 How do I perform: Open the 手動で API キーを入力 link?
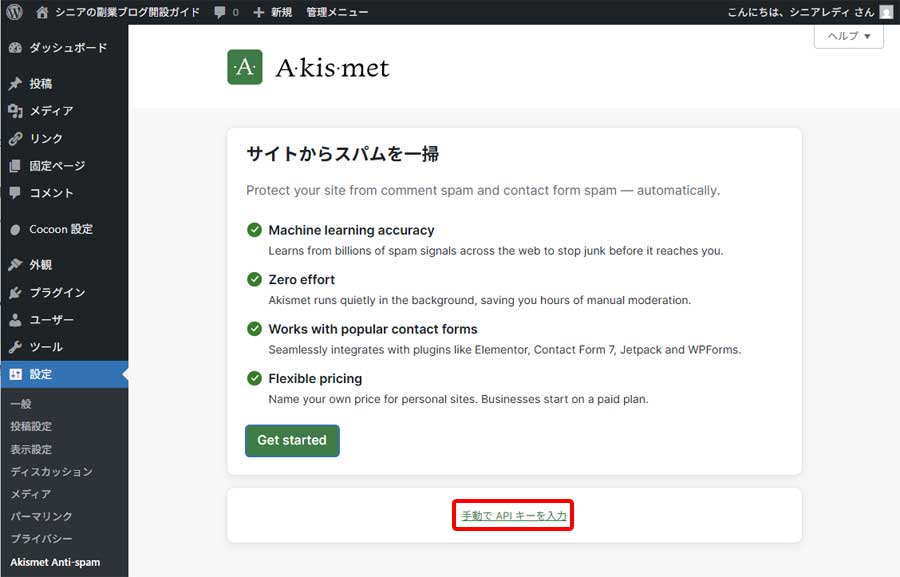pyautogui.click(x=512, y=514)
